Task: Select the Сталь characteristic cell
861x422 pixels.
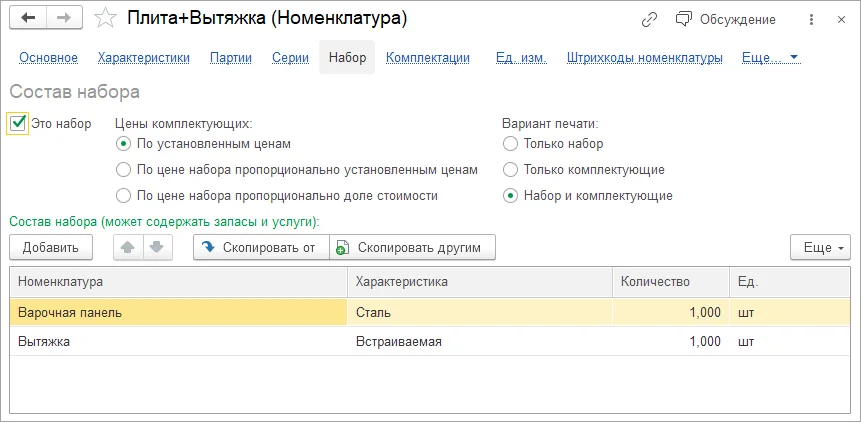Action: (480, 313)
